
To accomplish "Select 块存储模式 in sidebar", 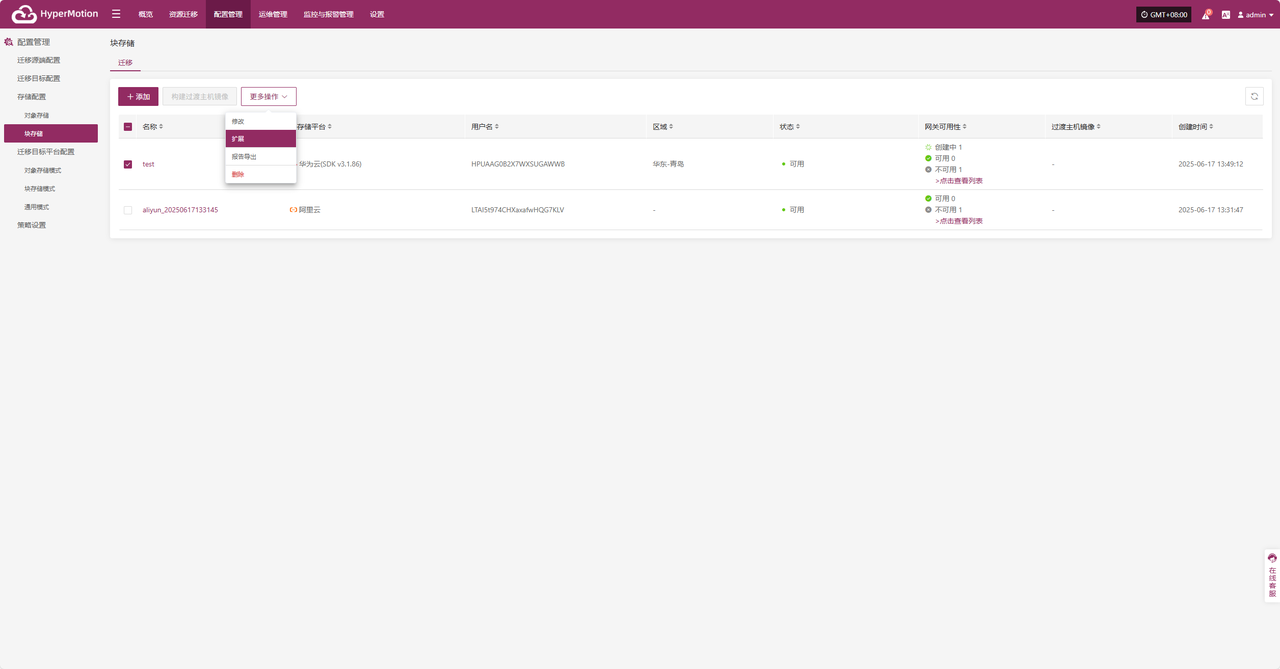I will [39, 188].
